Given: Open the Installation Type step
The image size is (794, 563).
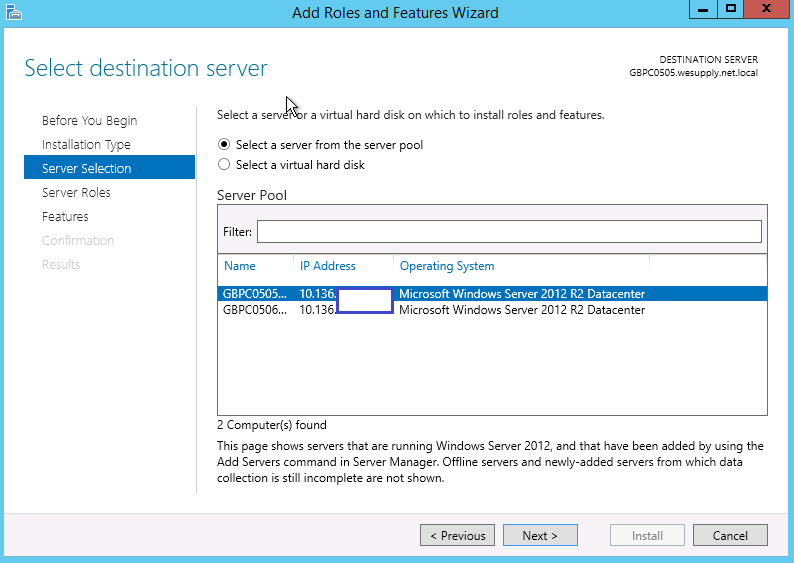Looking at the screenshot, I should point(86,145).
